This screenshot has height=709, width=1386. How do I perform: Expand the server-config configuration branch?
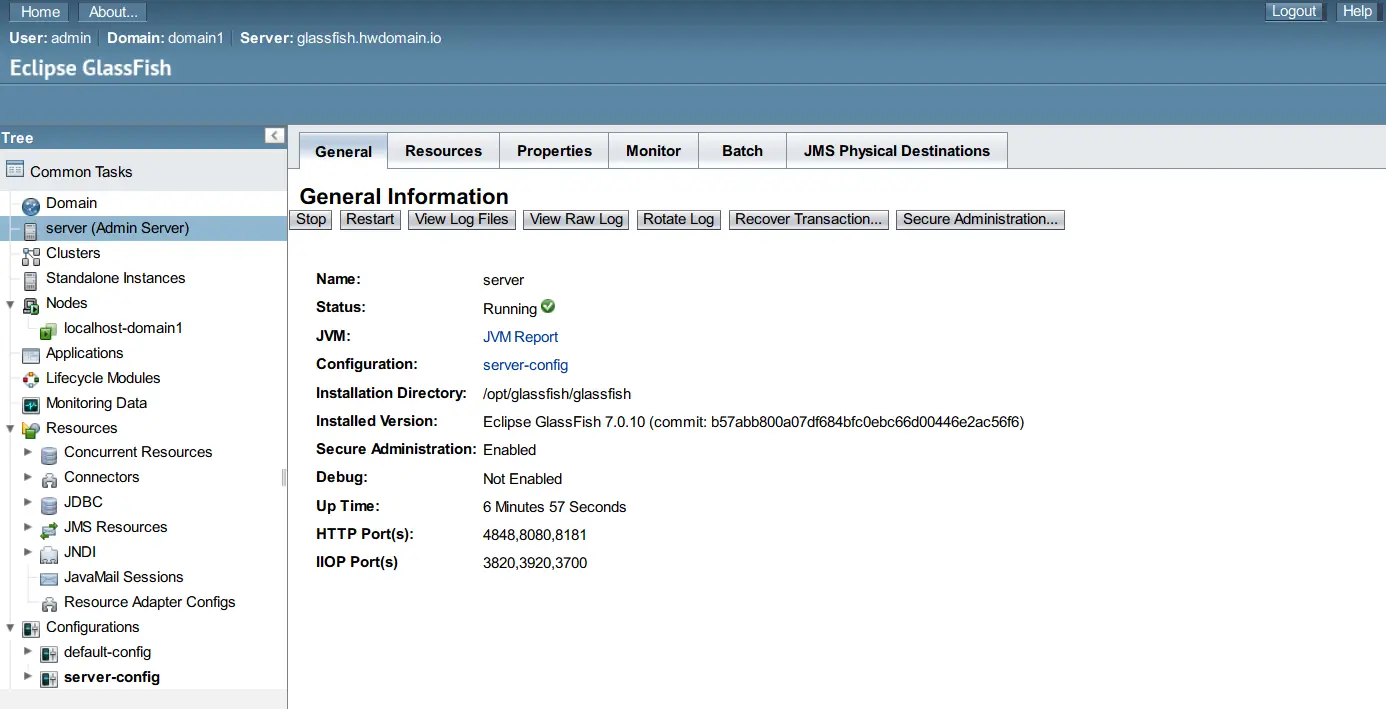pyautogui.click(x=29, y=677)
